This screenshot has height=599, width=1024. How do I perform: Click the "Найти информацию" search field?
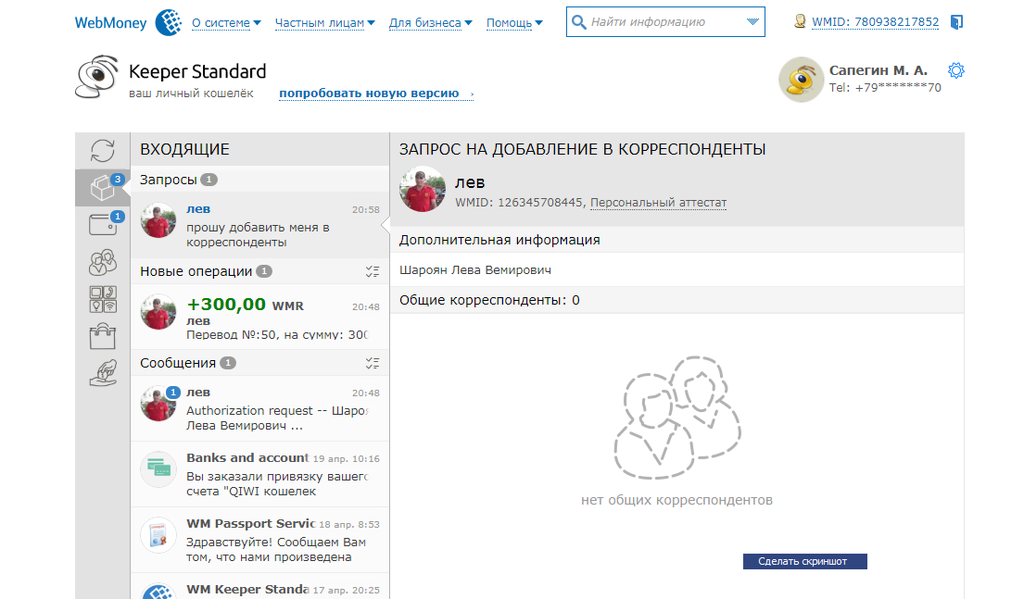(x=660, y=22)
